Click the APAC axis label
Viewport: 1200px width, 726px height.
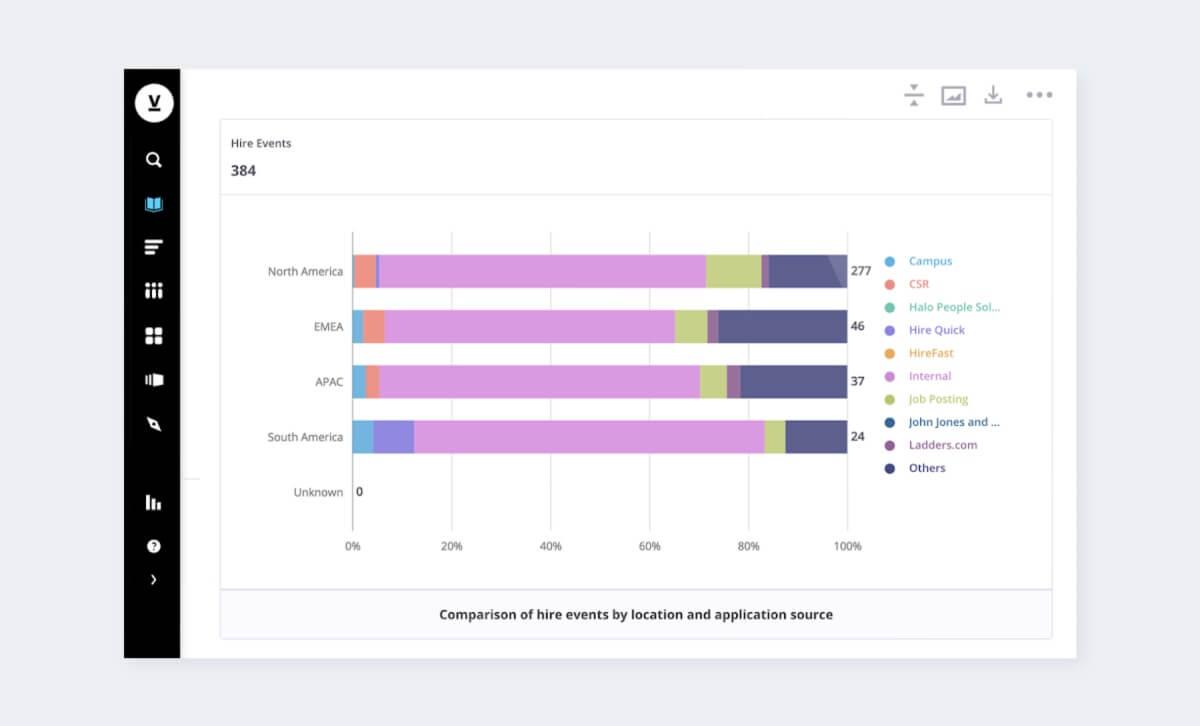click(329, 381)
